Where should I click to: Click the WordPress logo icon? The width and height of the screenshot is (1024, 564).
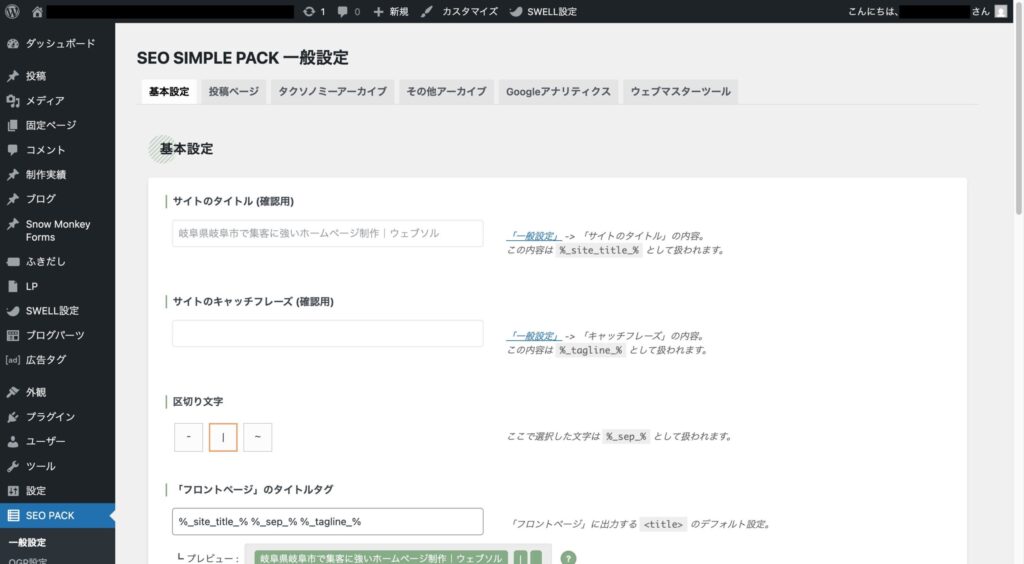(x=13, y=12)
